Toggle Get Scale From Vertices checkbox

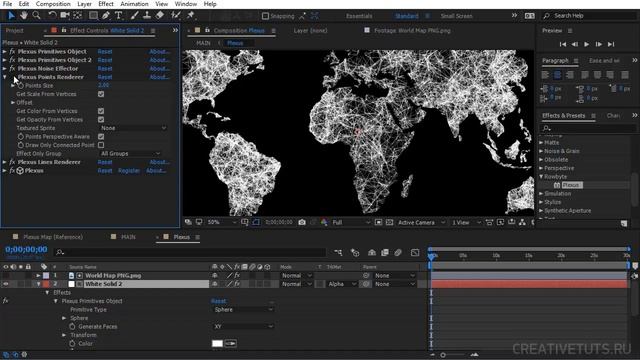(x=101, y=94)
